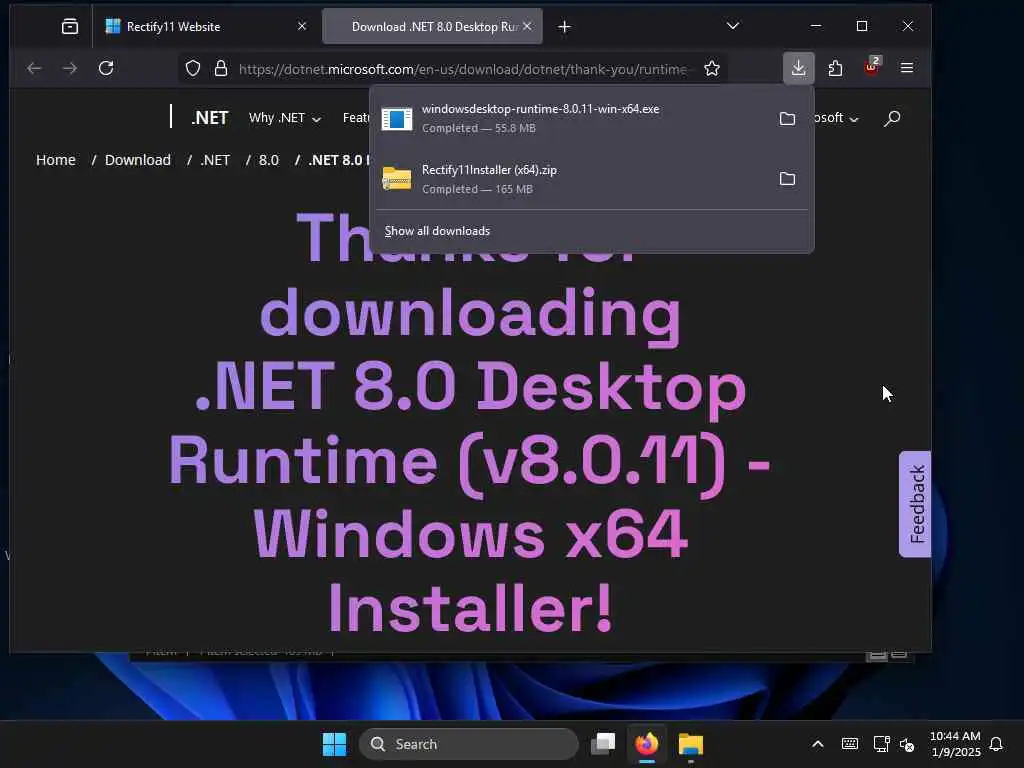Show hidden system tray icons
This screenshot has width=1024, height=768.
[818, 744]
